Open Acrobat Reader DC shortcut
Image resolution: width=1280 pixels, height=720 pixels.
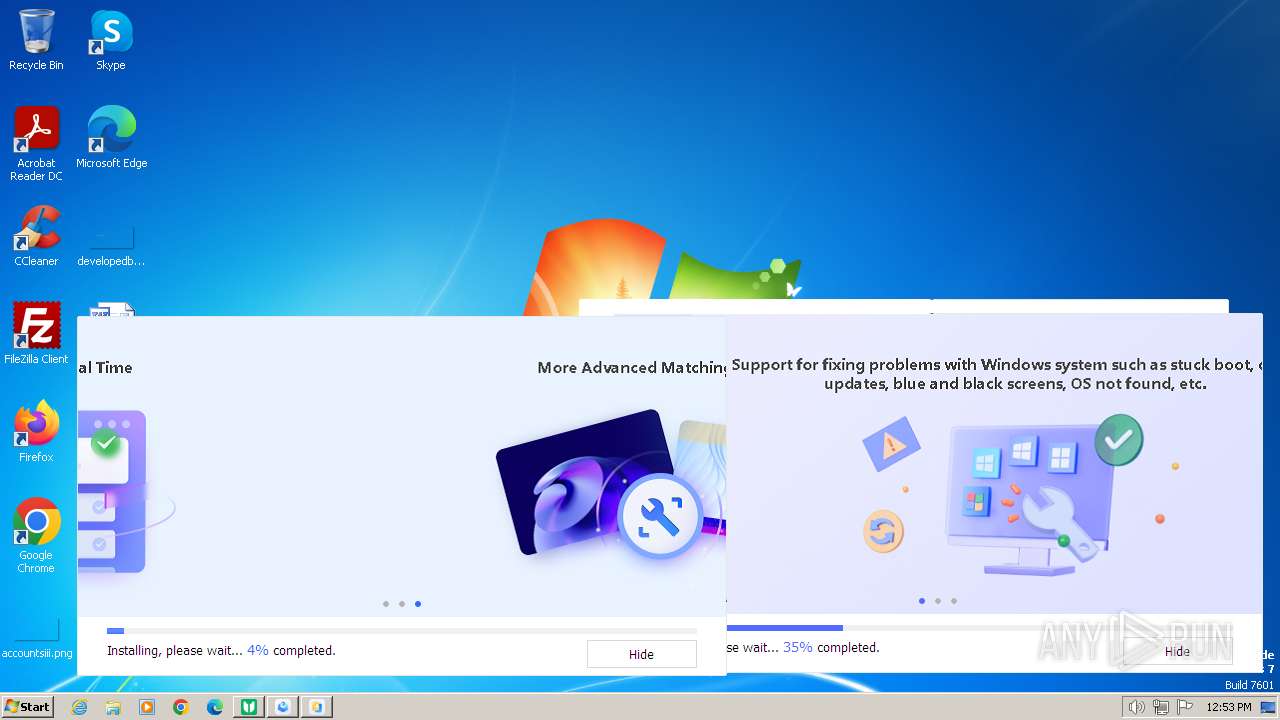[x=36, y=144]
